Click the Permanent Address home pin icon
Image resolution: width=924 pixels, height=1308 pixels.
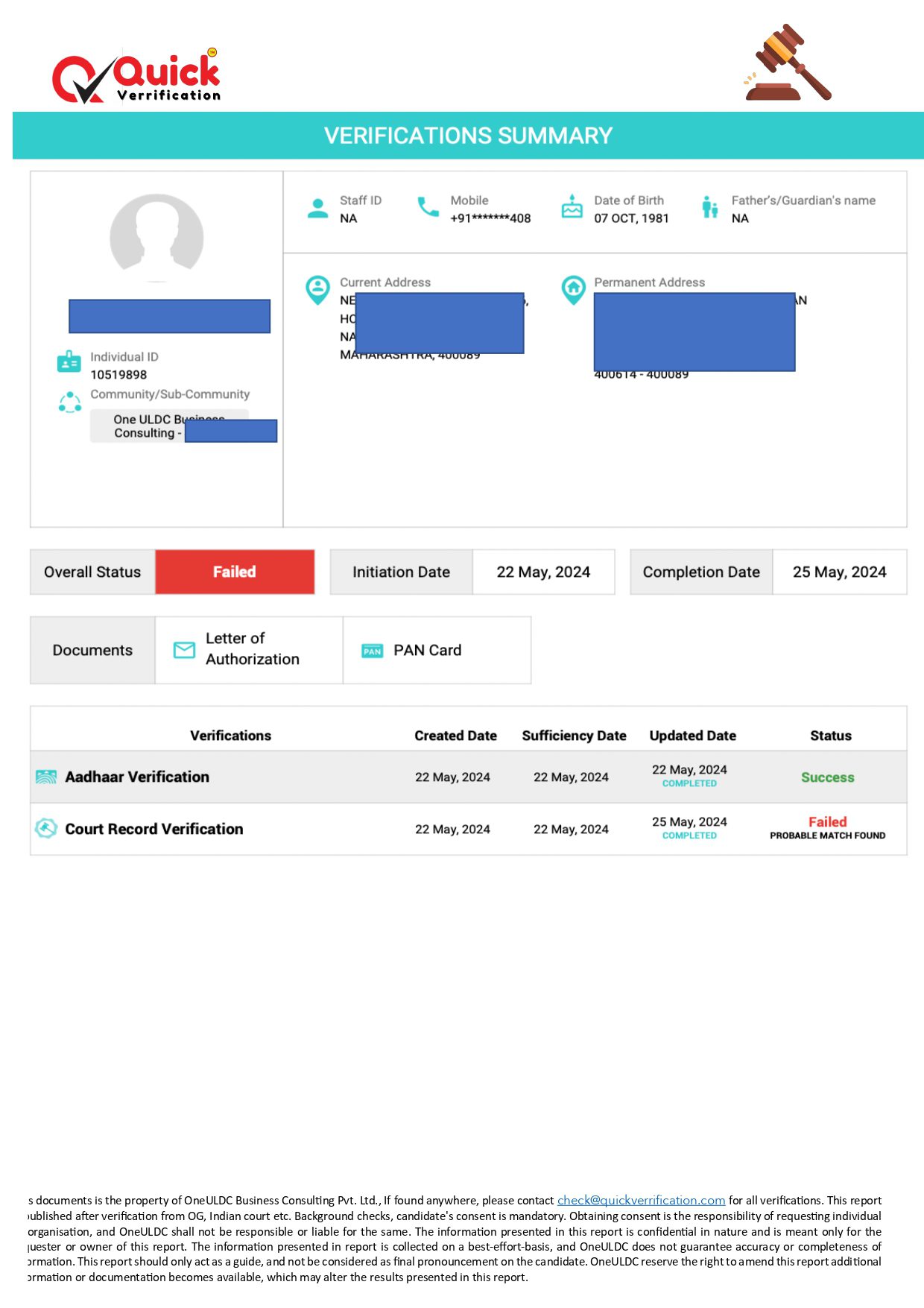(573, 289)
